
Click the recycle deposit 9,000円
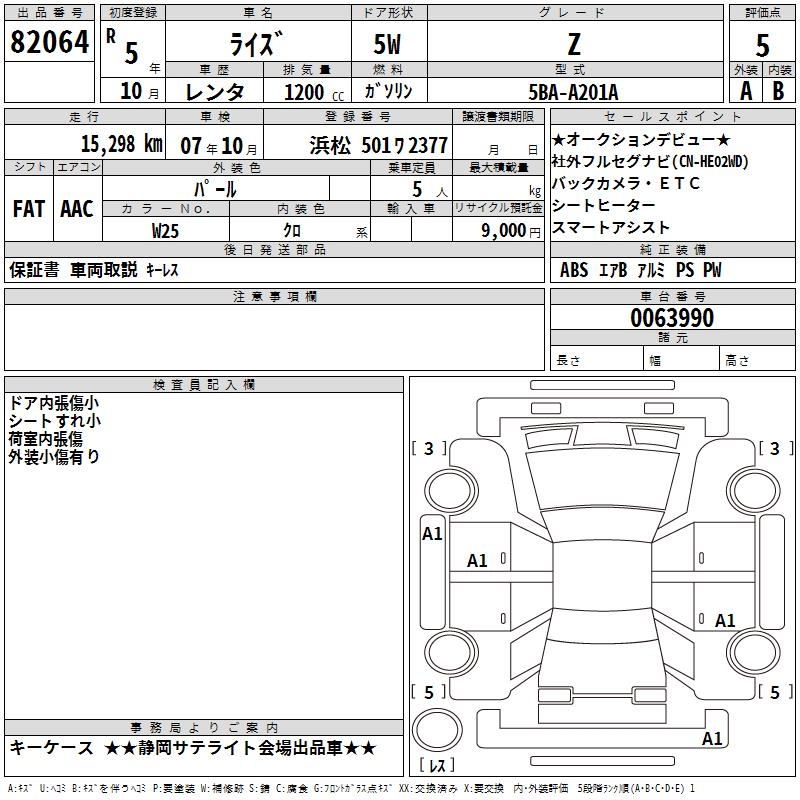click(511, 231)
